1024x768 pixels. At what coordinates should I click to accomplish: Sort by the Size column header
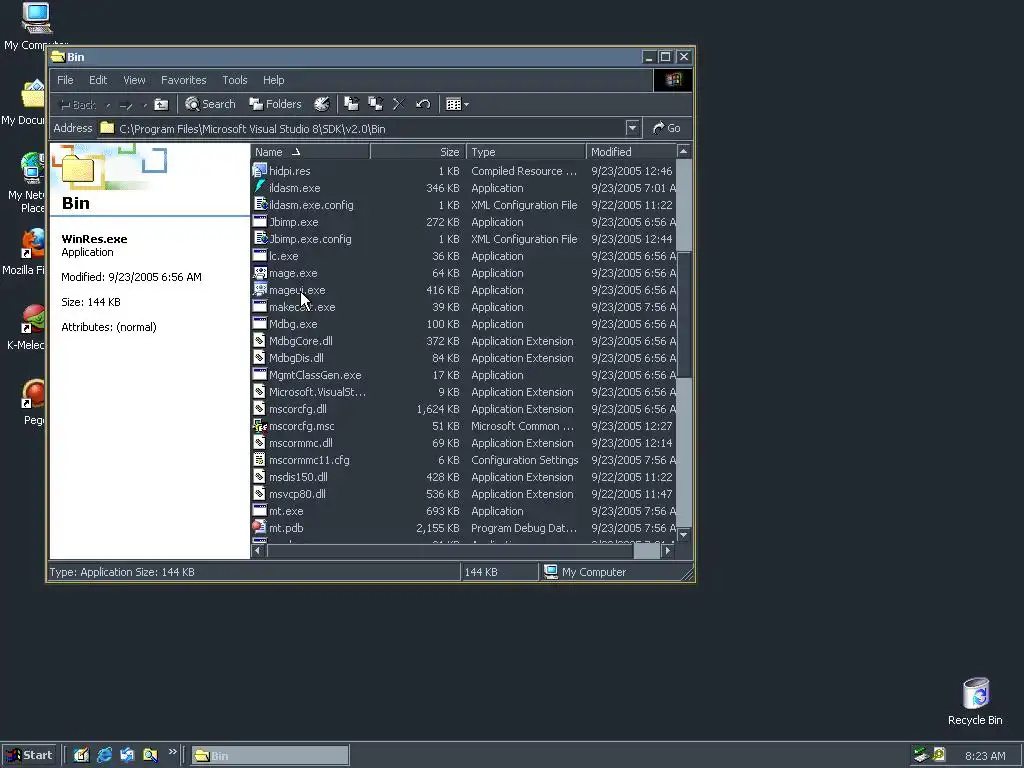coord(418,152)
